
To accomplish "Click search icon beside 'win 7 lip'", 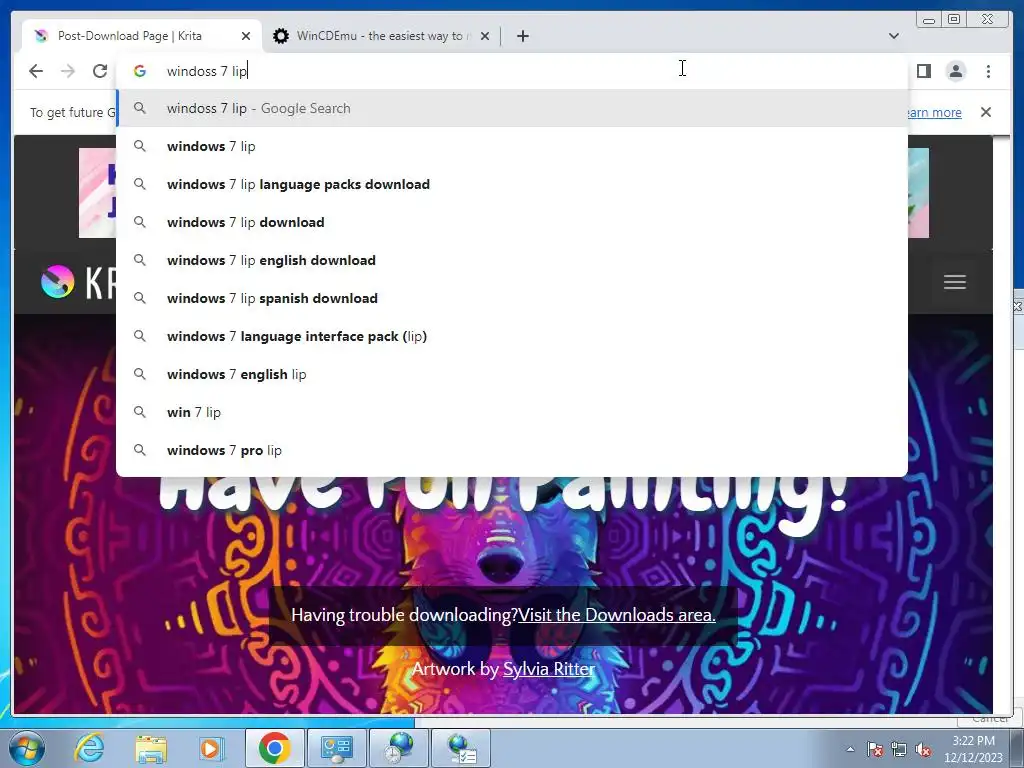I will (140, 412).
